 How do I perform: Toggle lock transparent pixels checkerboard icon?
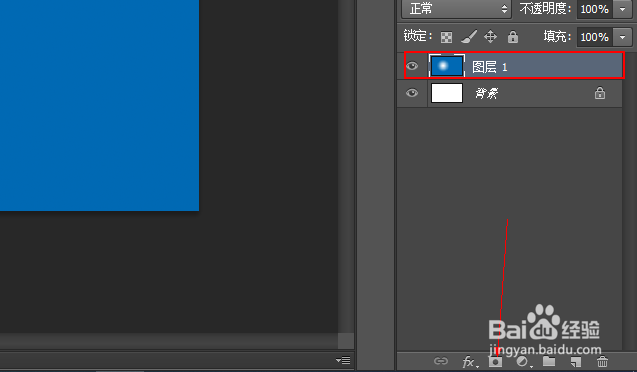tap(446, 37)
